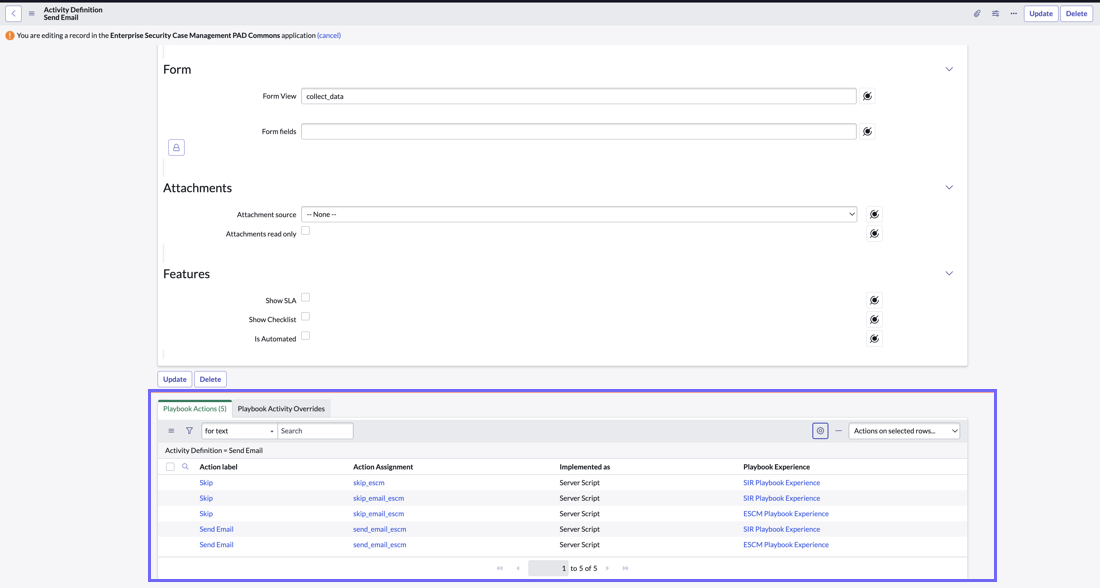Open Send Email label in SIR Playbook row
The height and width of the screenshot is (588, 1100).
(216, 529)
